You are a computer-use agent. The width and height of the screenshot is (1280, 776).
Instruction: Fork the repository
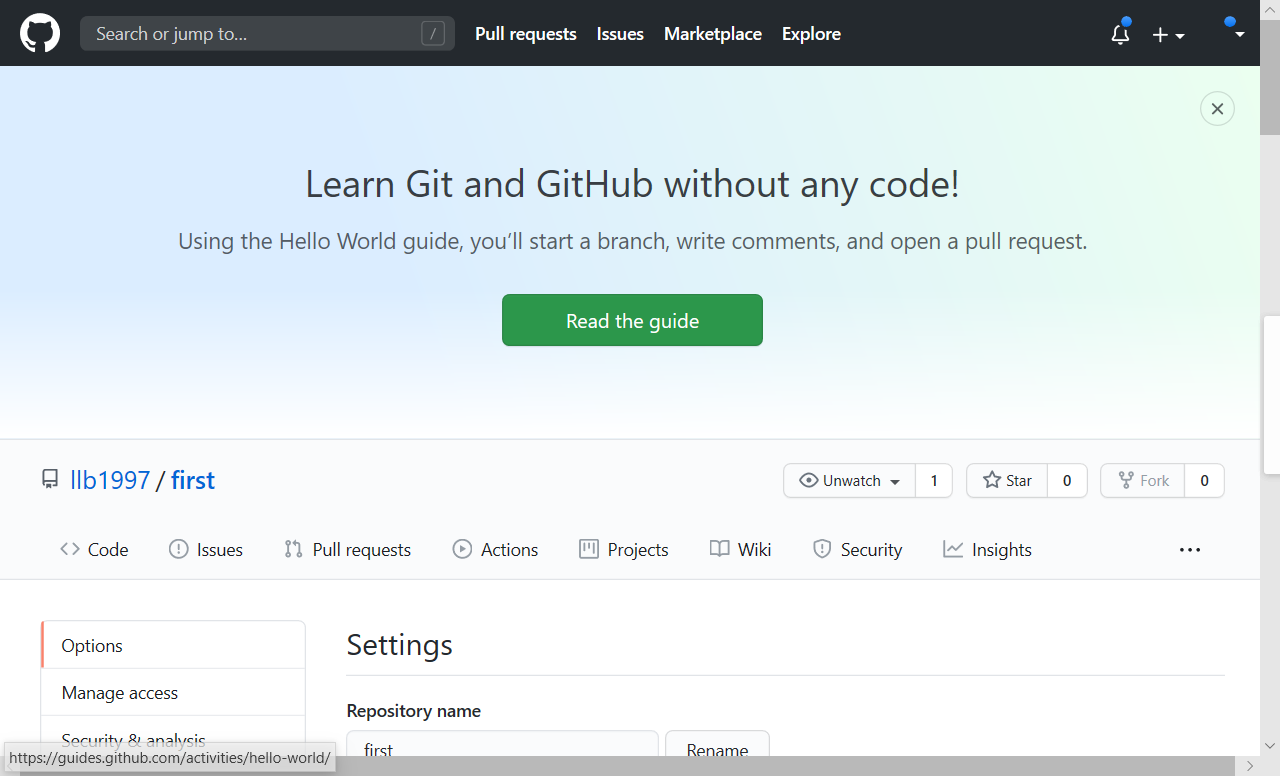tap(1143, 481)
